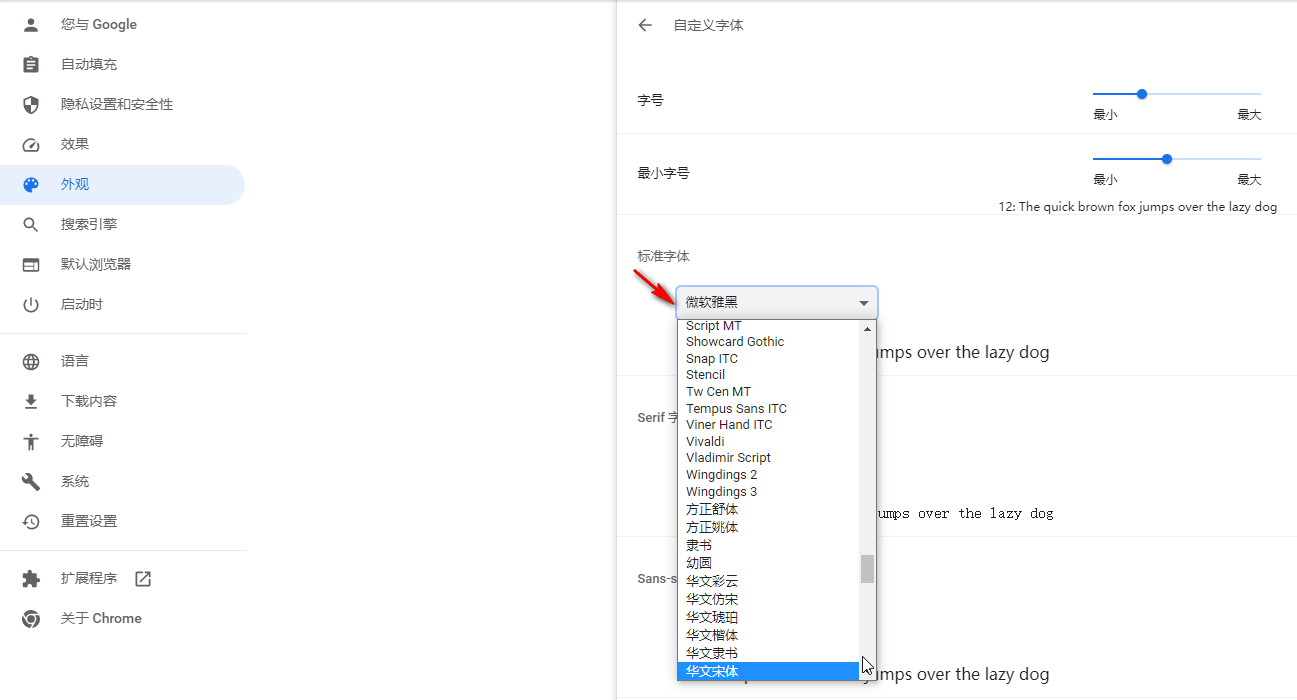Open the 您与 Google settings section
The height and width of the screenshot is (700, 1297).
pyautogui.click(x=122, y=24)
